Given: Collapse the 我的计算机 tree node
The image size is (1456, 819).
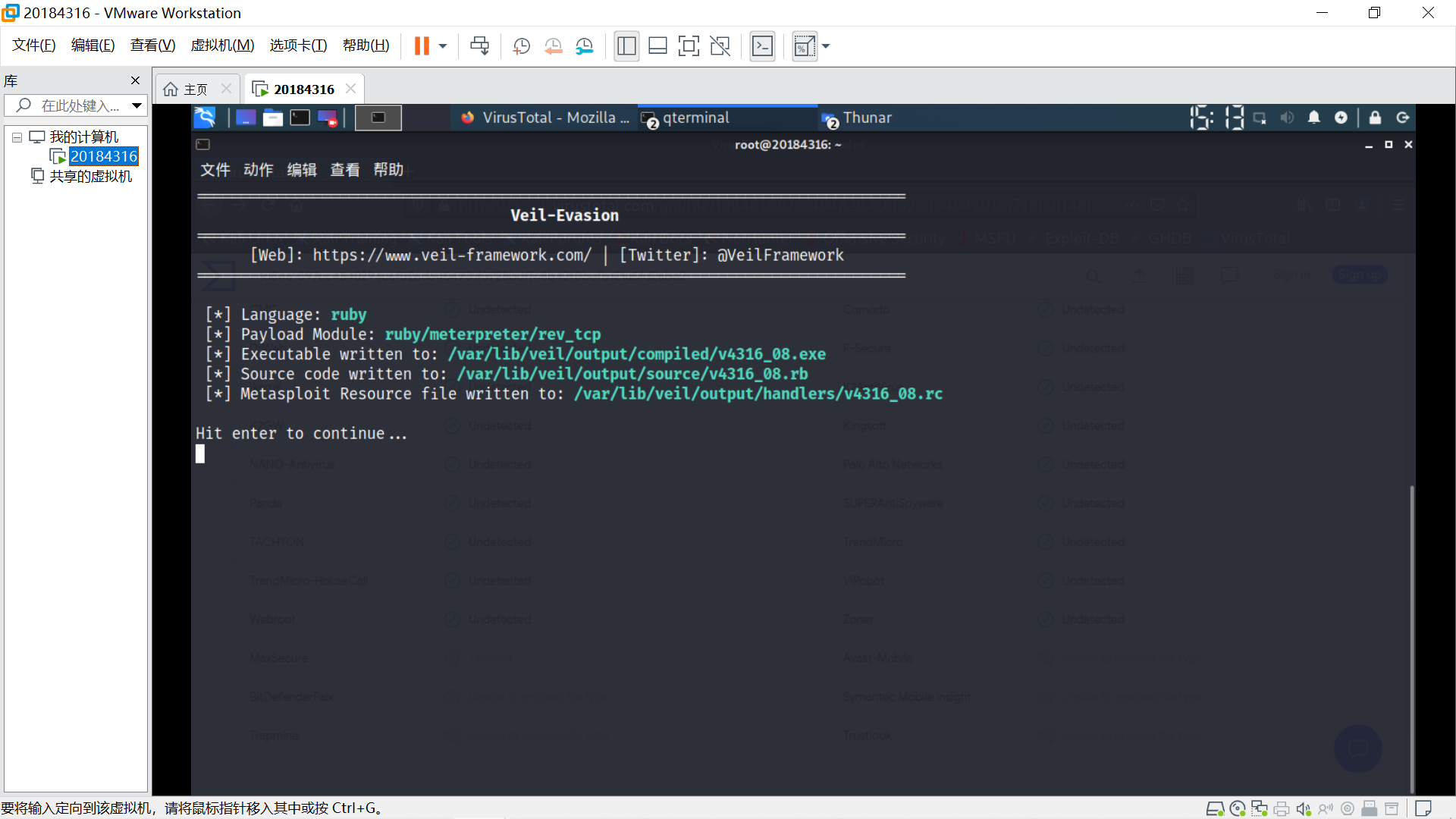Looking at the screenshot, I should [17, 137].
